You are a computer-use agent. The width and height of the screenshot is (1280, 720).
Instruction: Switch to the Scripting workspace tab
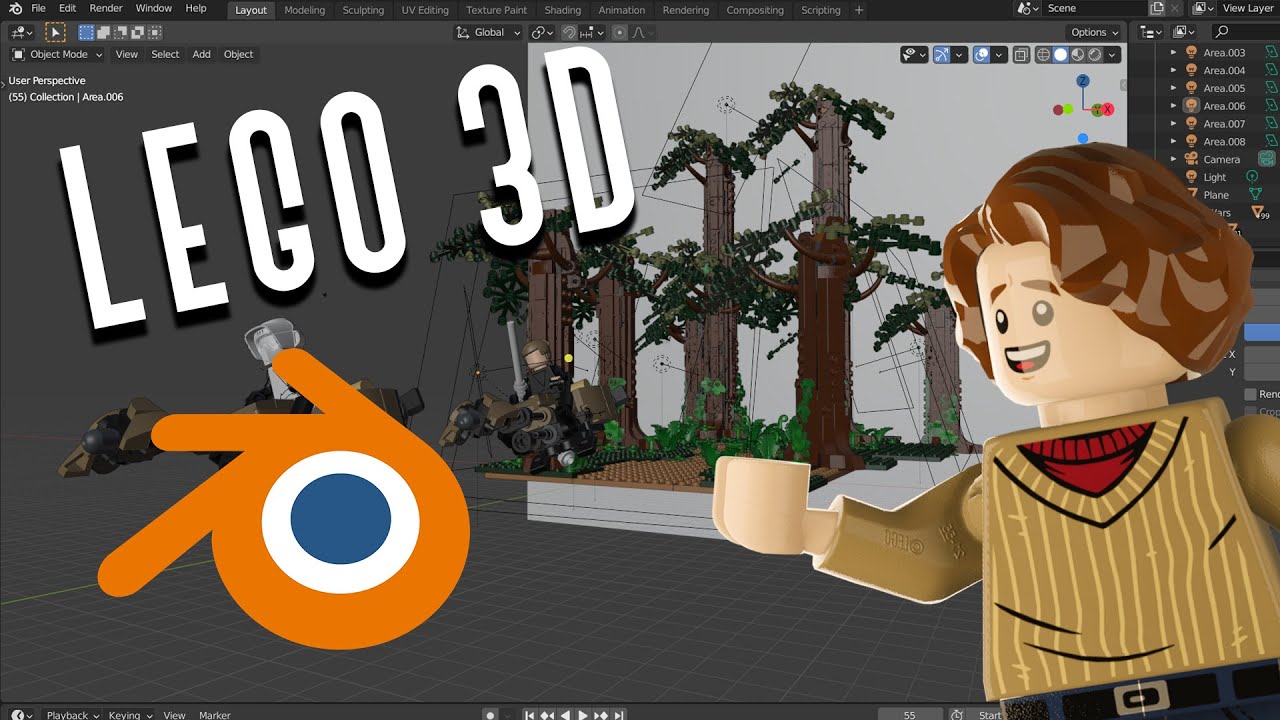821,10
